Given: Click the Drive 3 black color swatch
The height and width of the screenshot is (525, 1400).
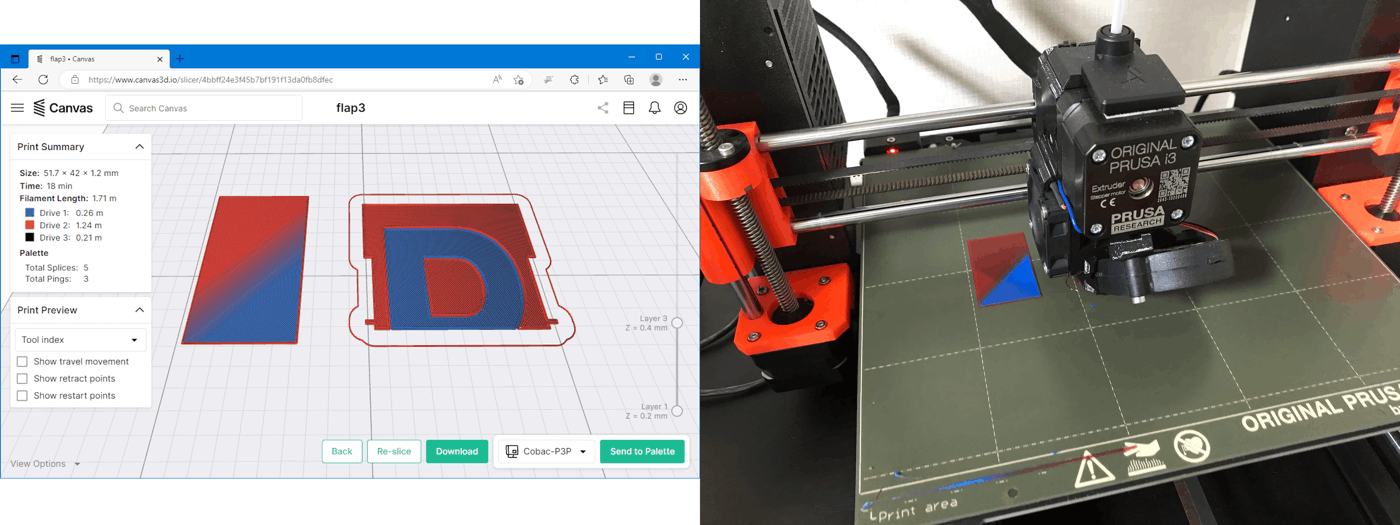Looking at the screenshot, I should point(30,238).
